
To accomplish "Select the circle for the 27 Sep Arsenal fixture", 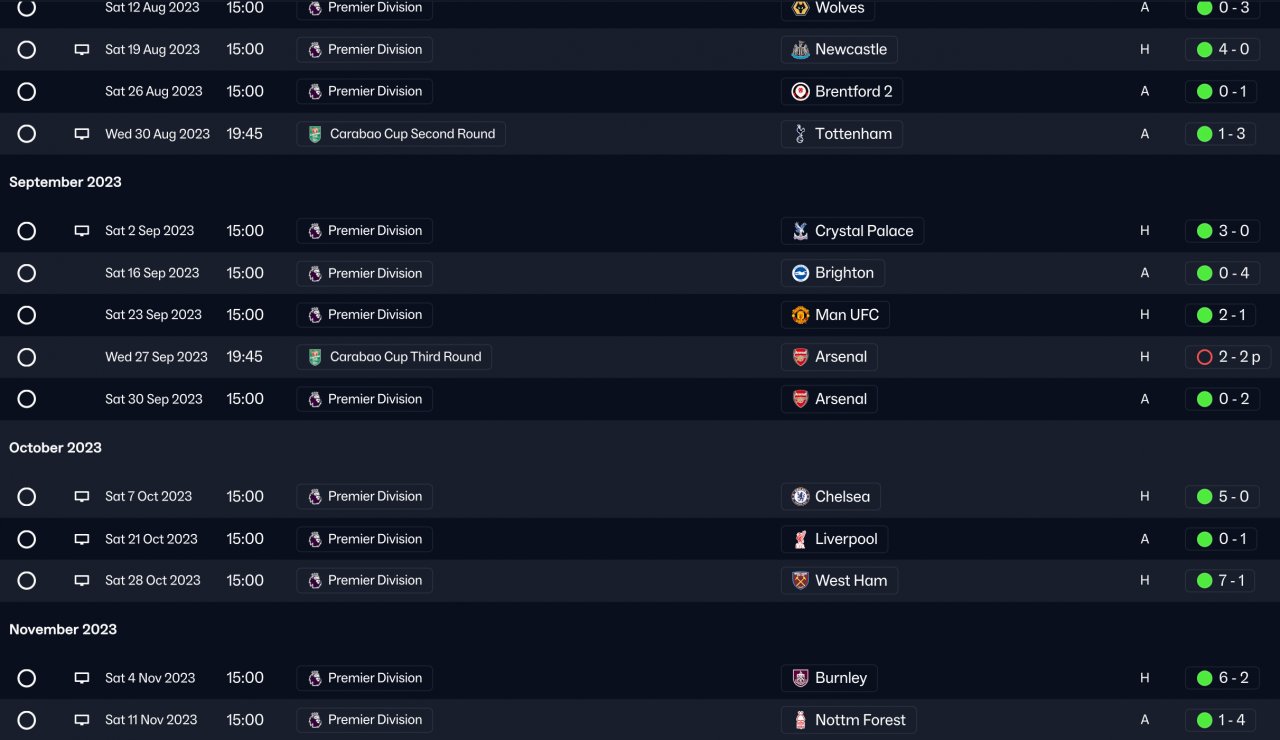I will pyautogui.click(x=27, y=357).
